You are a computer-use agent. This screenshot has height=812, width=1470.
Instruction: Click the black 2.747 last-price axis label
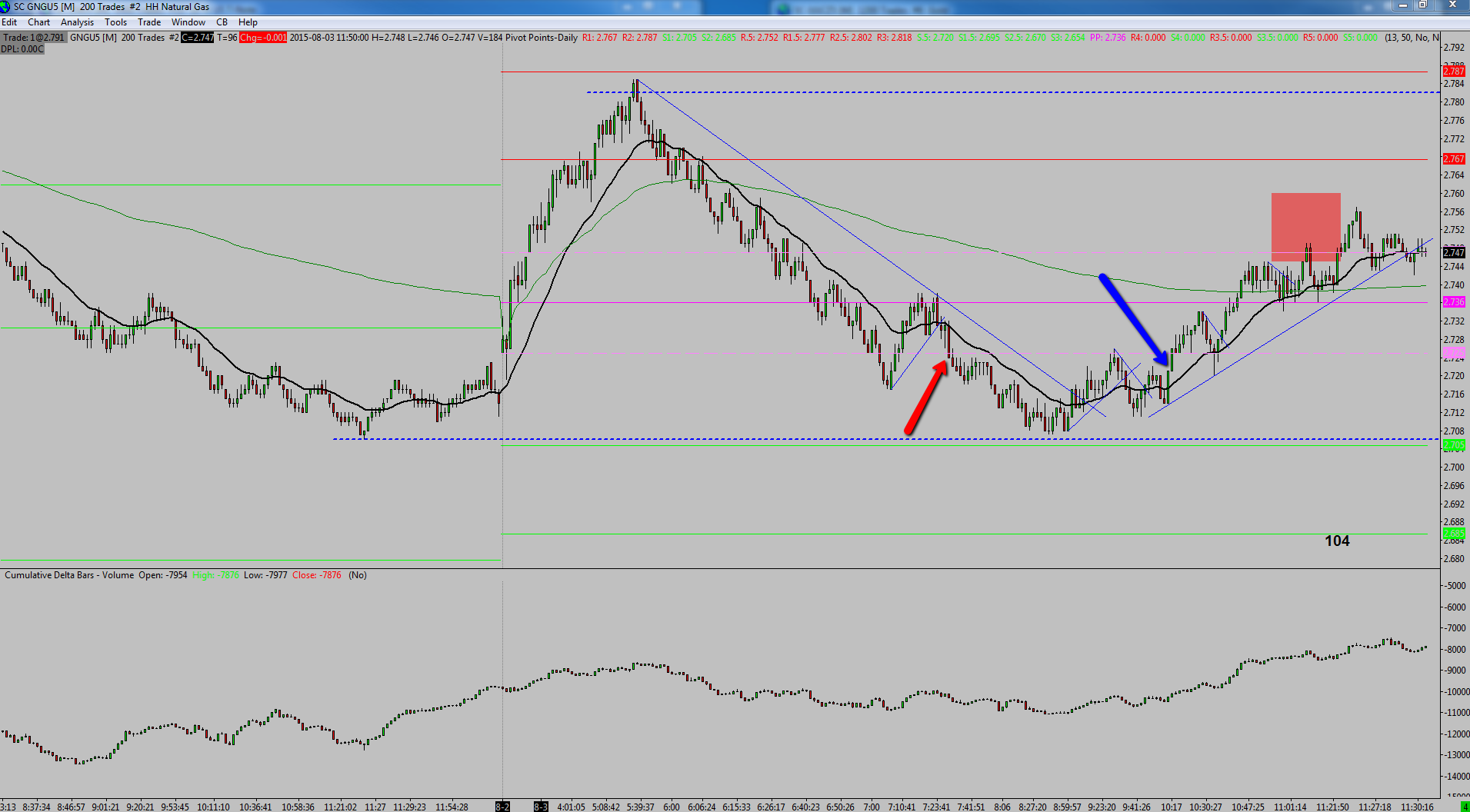coord(1454,252)
